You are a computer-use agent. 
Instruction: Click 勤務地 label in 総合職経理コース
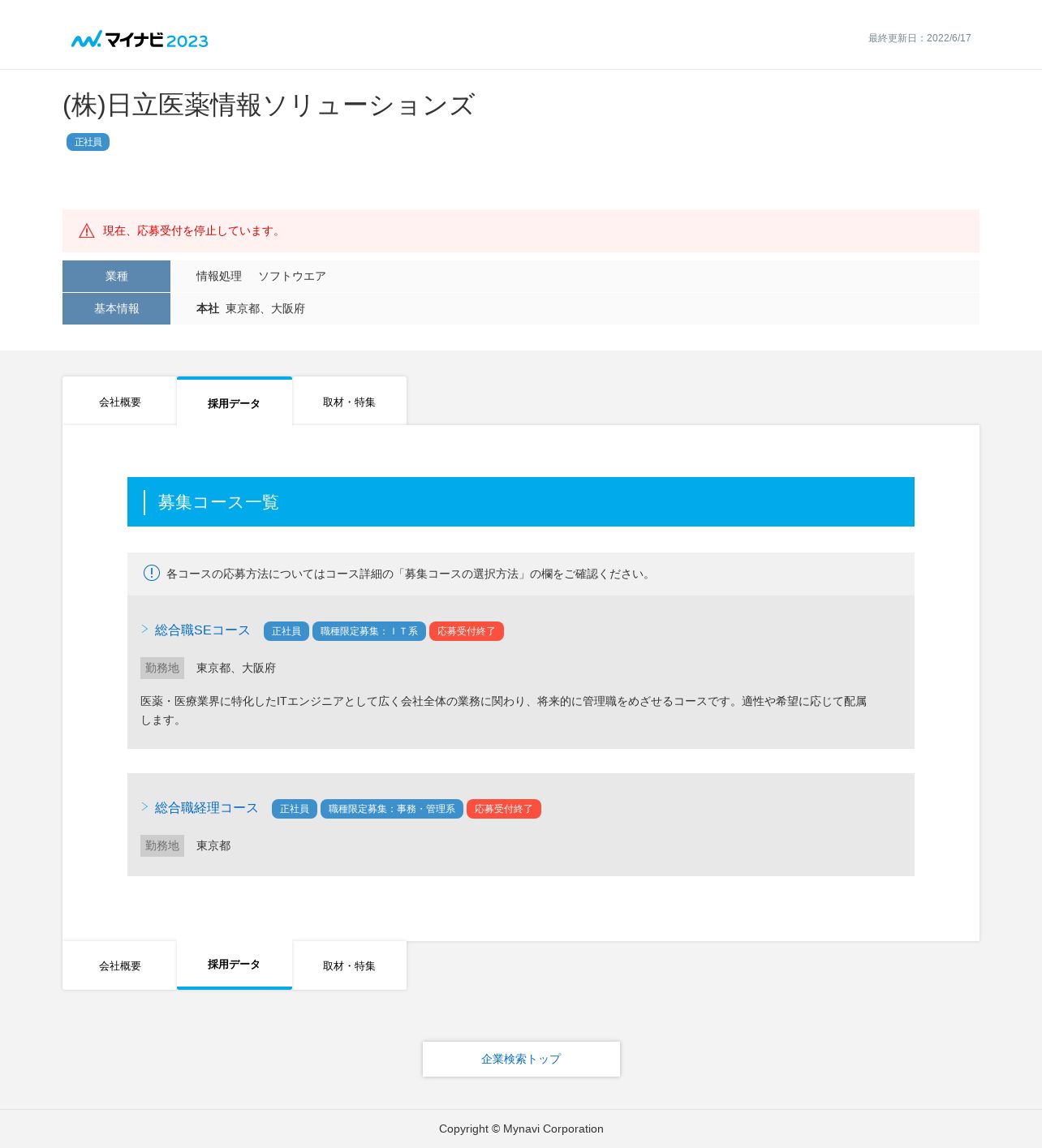tap(162, 845)
